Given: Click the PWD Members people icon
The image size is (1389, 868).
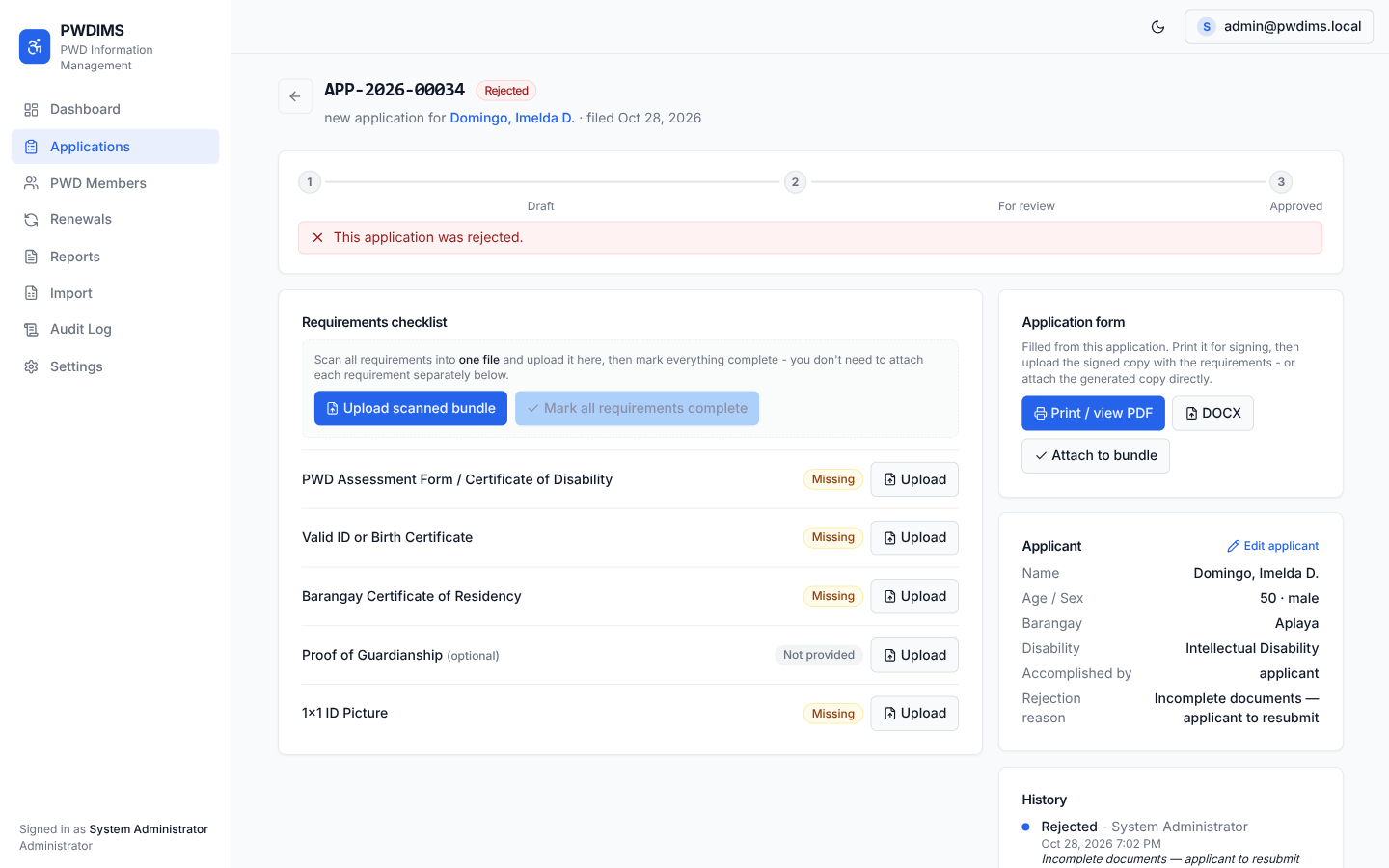Looking at the screenshot, I should pos(31,183).
